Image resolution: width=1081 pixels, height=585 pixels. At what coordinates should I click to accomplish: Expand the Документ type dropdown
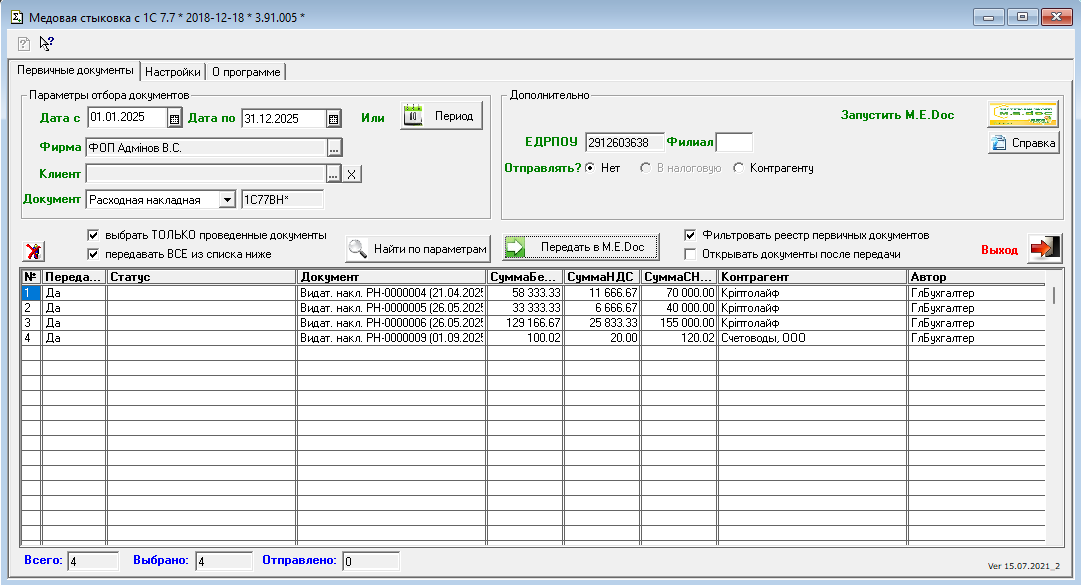pos(225,200)
